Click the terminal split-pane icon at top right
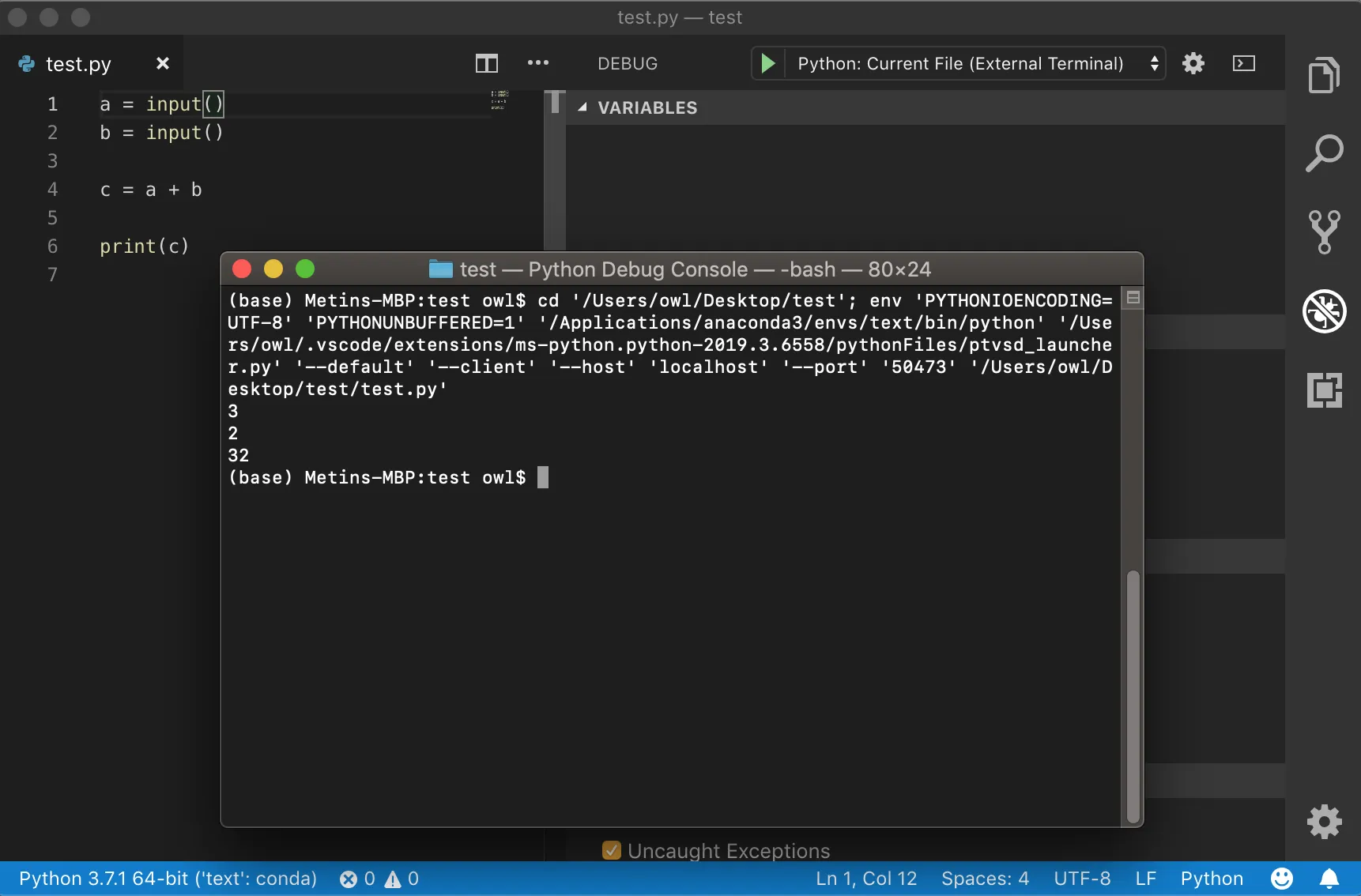 tap(1133, 298)
